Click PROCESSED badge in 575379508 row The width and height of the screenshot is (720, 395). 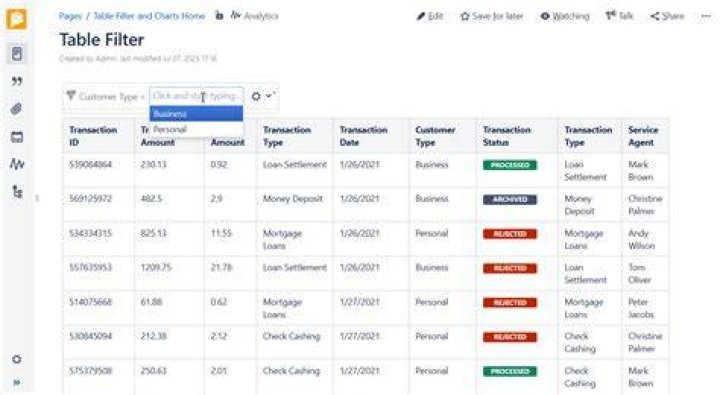point(510,371)
